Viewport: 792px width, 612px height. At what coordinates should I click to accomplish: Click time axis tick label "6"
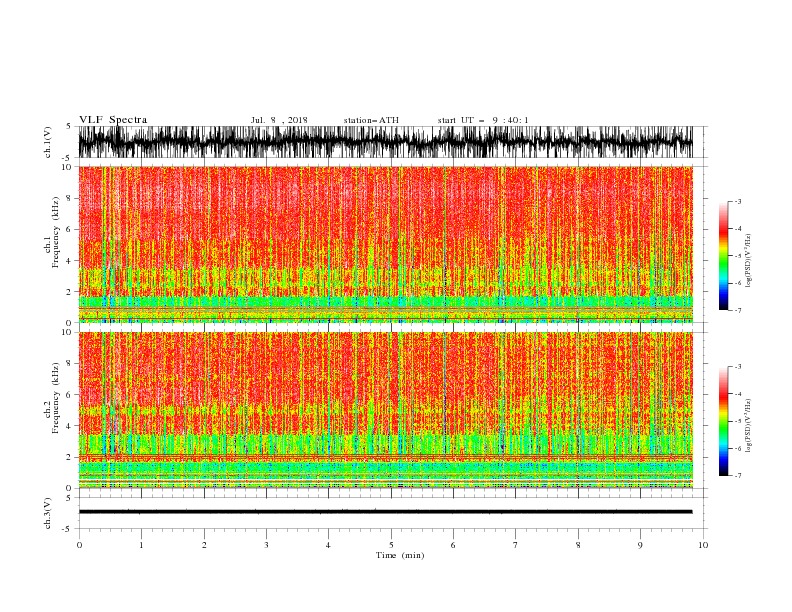(x=453, y=545)
